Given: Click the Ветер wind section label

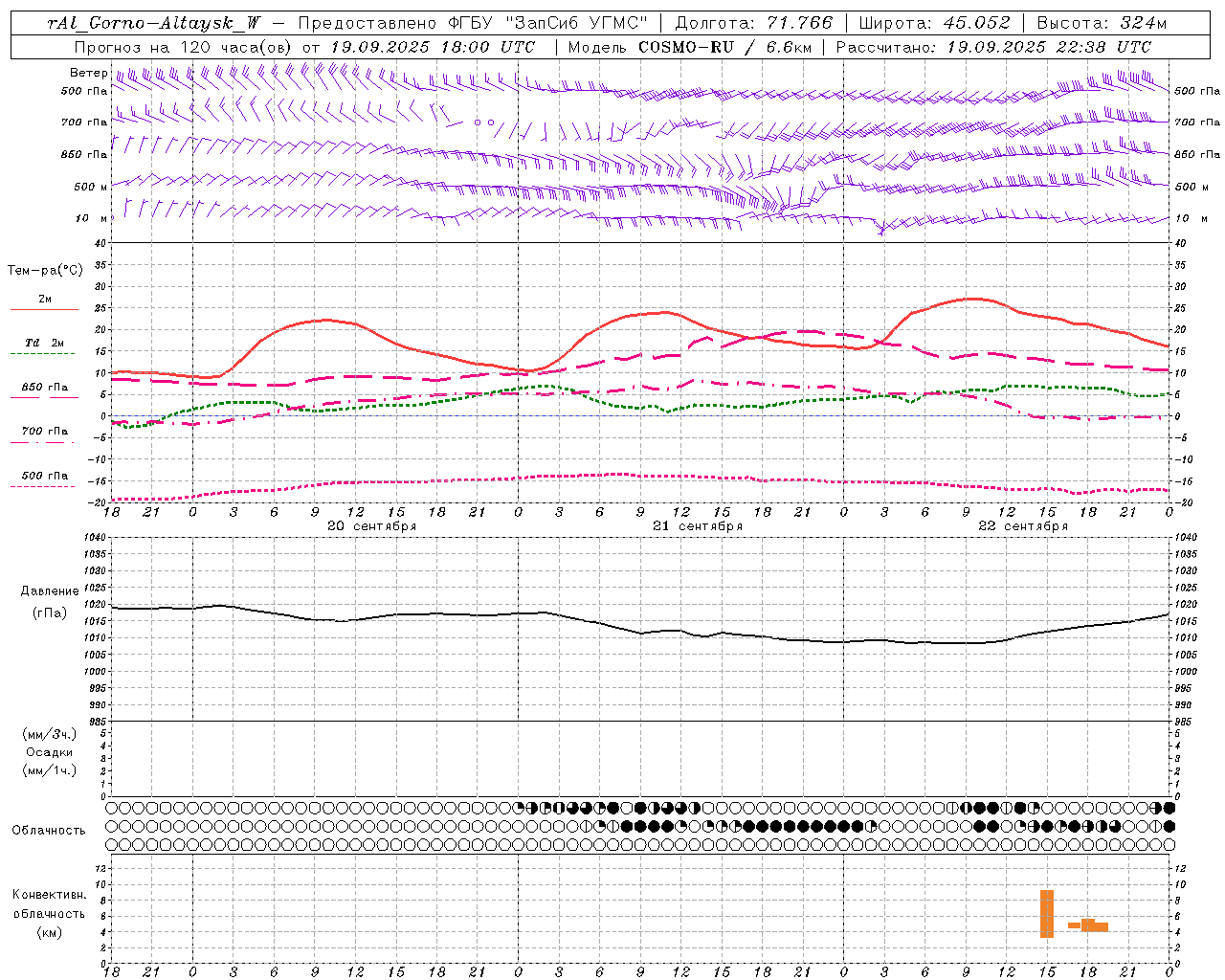Looking at the screenshot, I should coord(89,73).
